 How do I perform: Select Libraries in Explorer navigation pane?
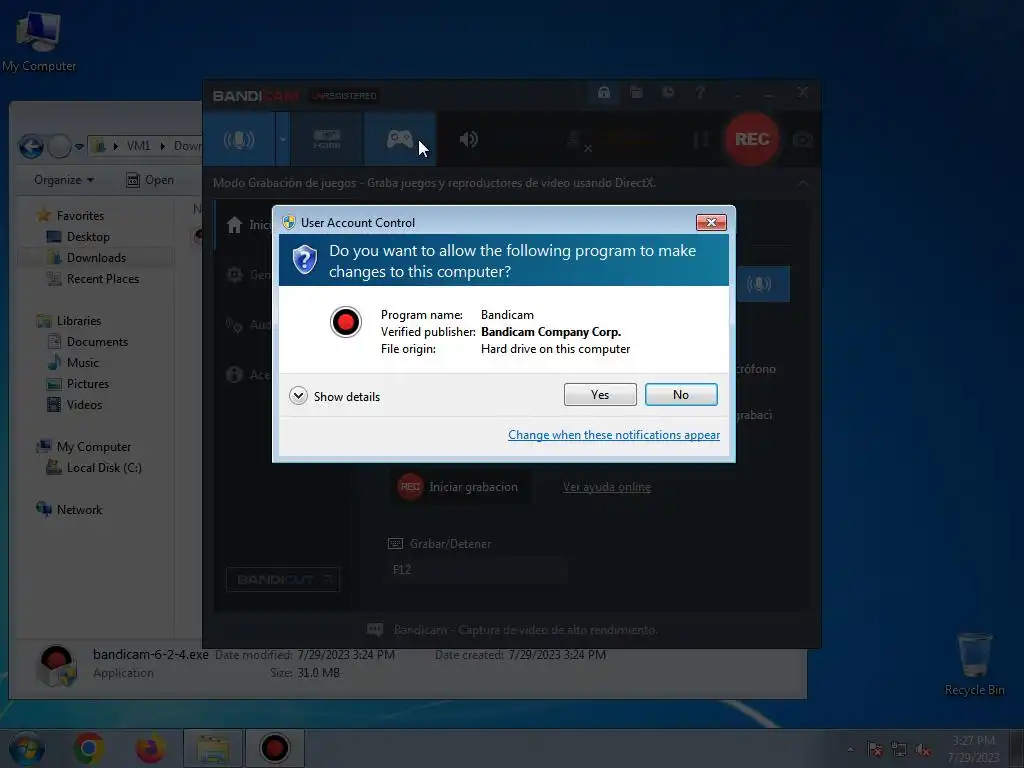[x=69, y=321]
